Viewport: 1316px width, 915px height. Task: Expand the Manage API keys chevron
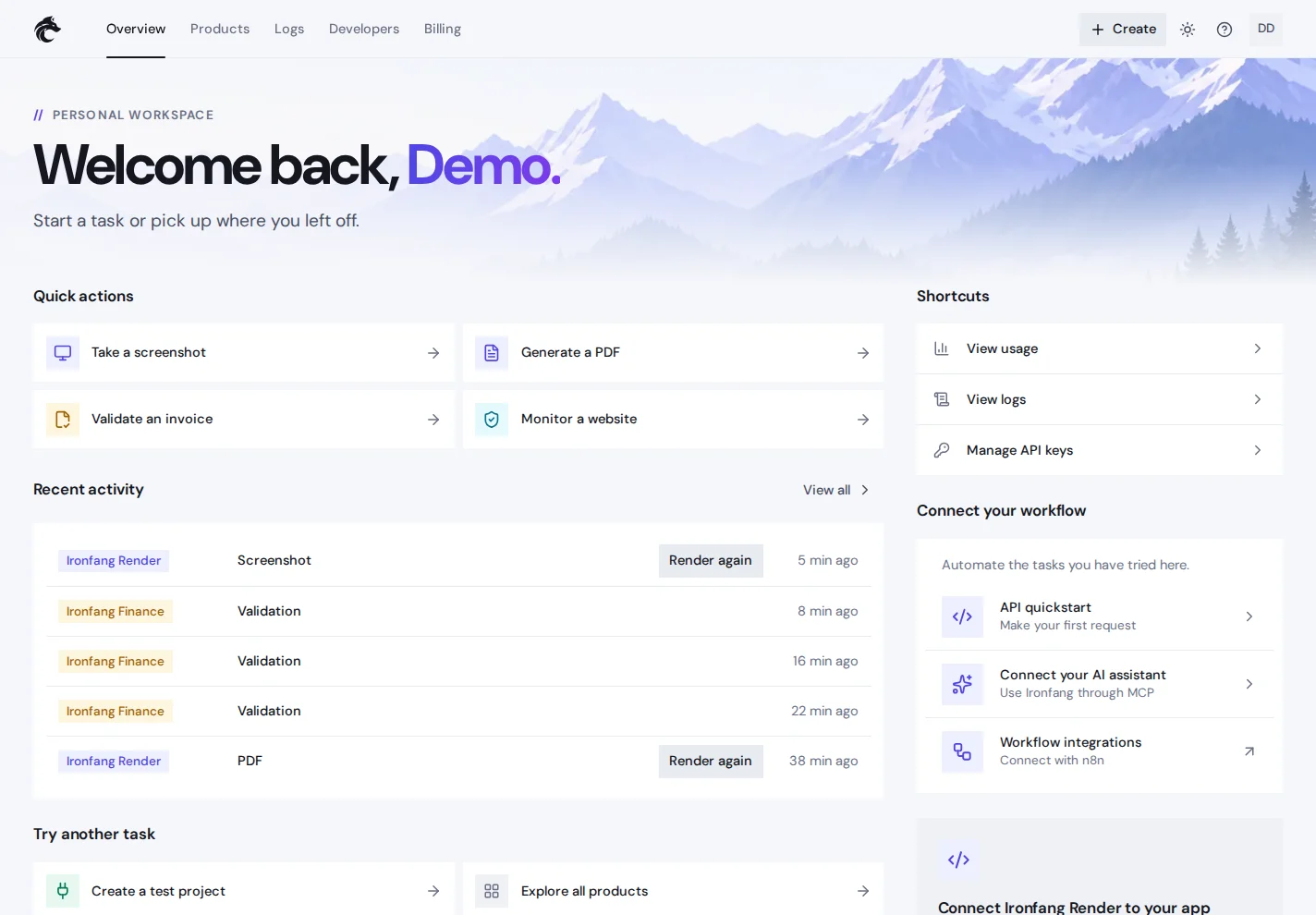pyautogui.click(x=1258, y=450)
